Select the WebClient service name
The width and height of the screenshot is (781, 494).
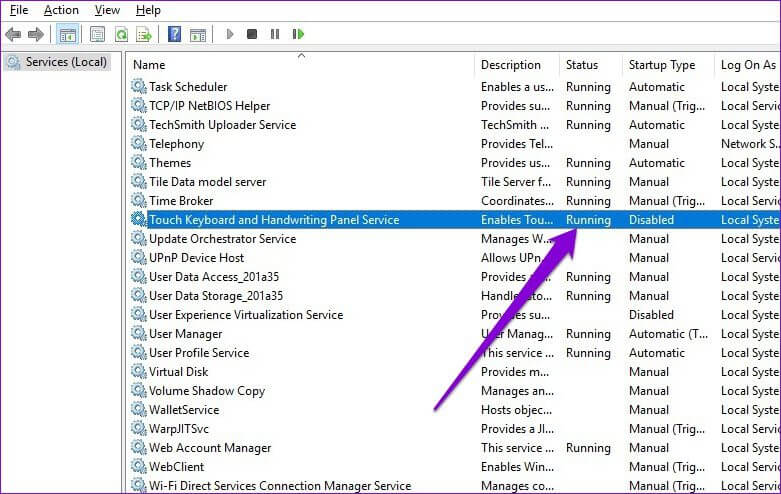tap(176, 467)
